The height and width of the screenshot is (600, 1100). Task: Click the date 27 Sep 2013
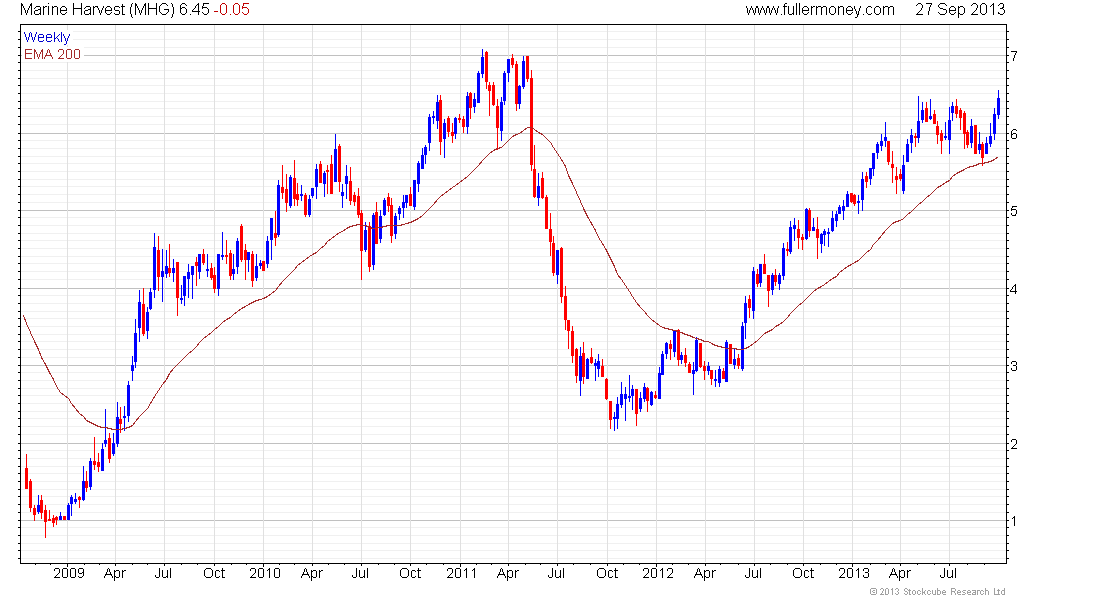click(x=960, y=10)
